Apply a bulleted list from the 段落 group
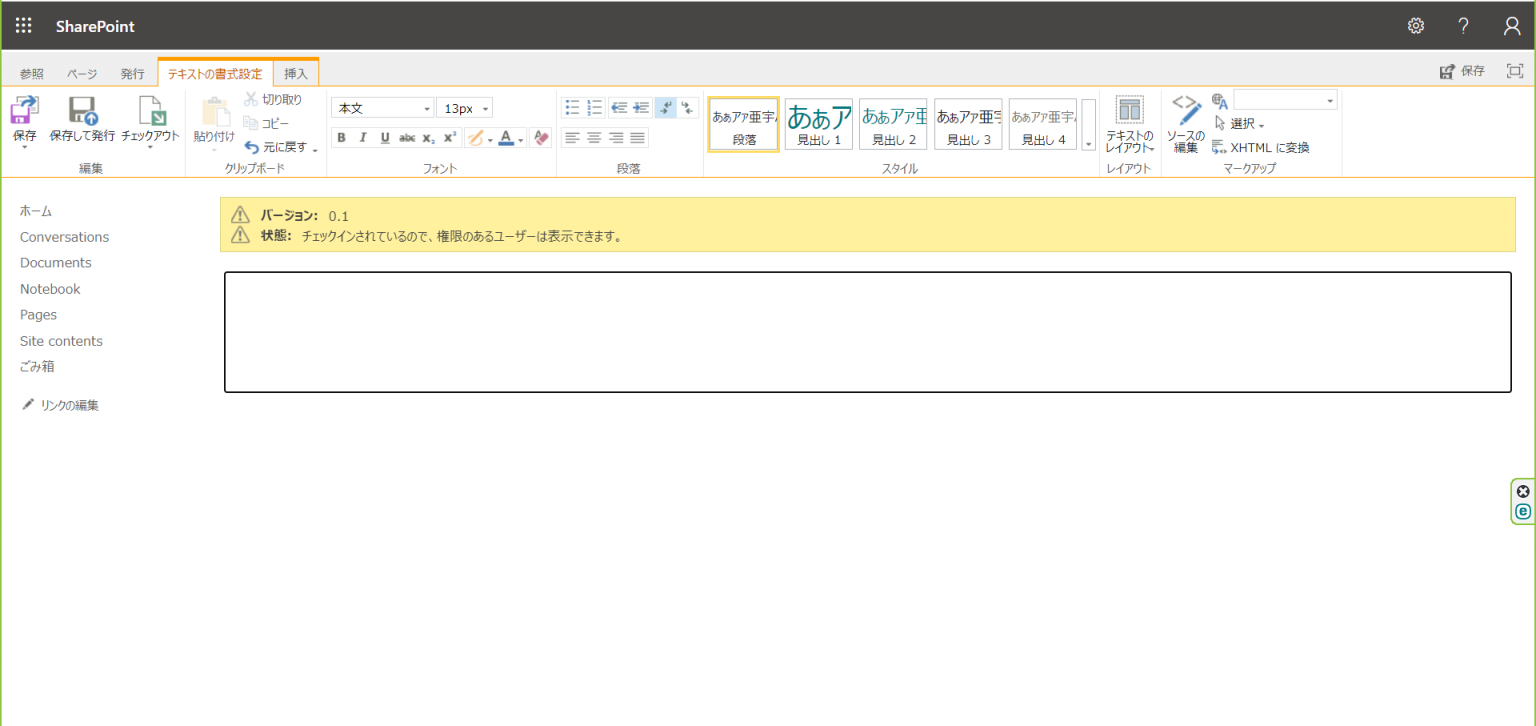The height and width of the screenshot is (726, 1536). [572, 109]
